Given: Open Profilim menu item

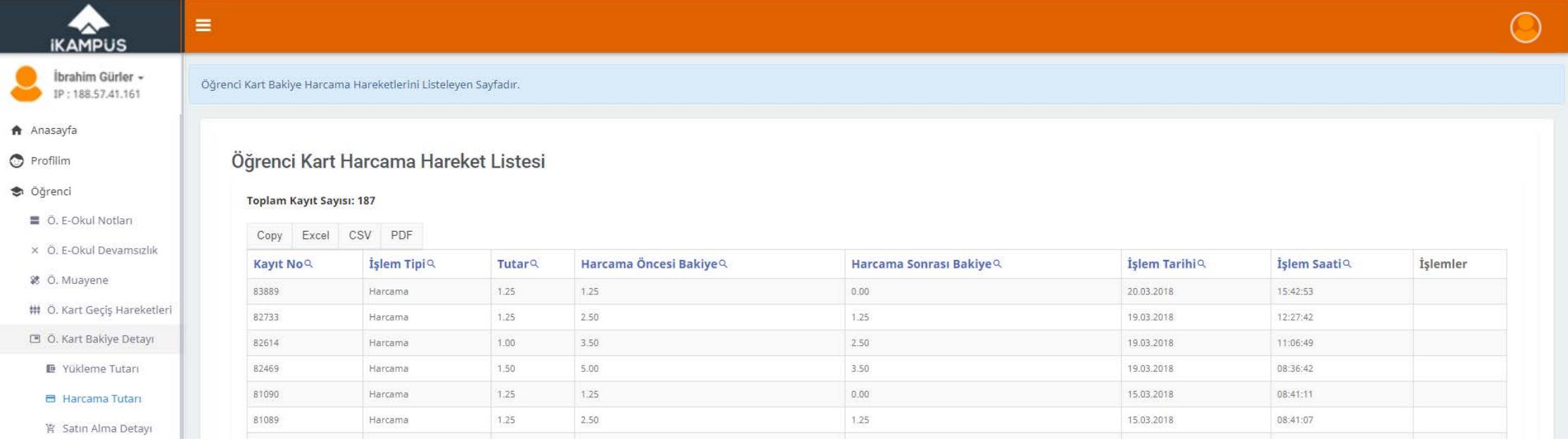Looking at the screenshot, I should (x=50, y=161).
